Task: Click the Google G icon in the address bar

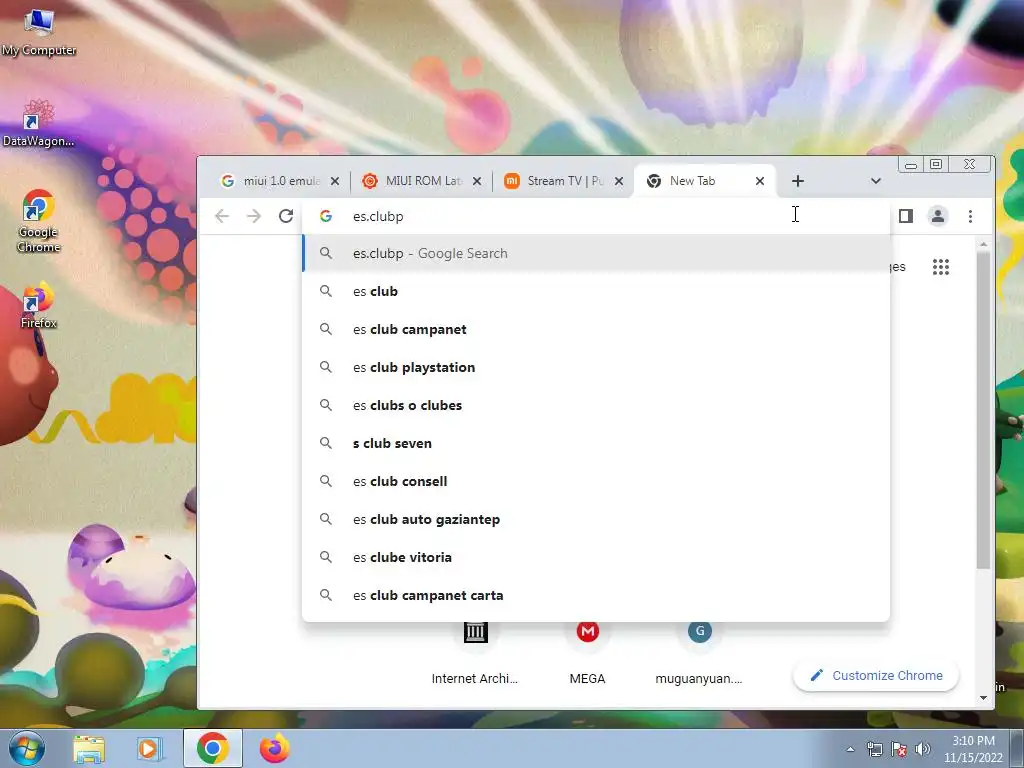Action: (x=326, y=216)
